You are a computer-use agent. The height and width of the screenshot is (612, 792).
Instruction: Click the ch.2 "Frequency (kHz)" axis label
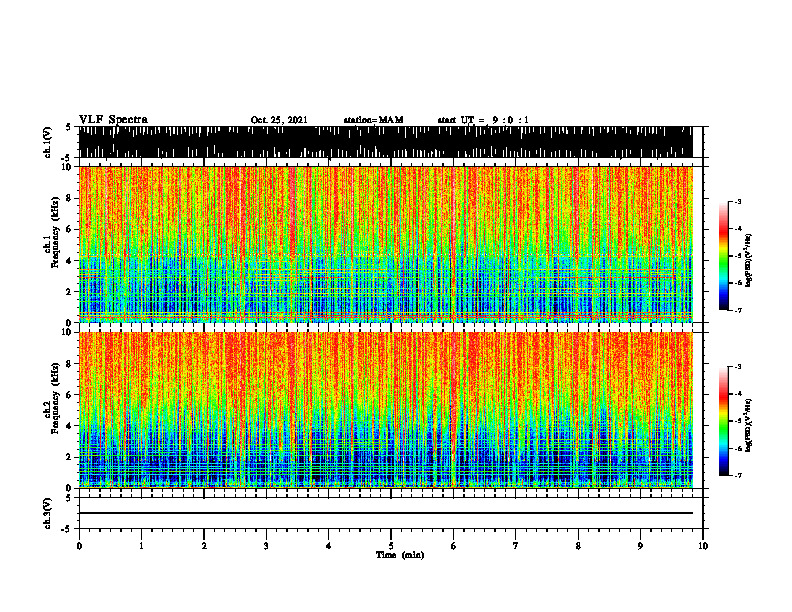pos(55,398)
